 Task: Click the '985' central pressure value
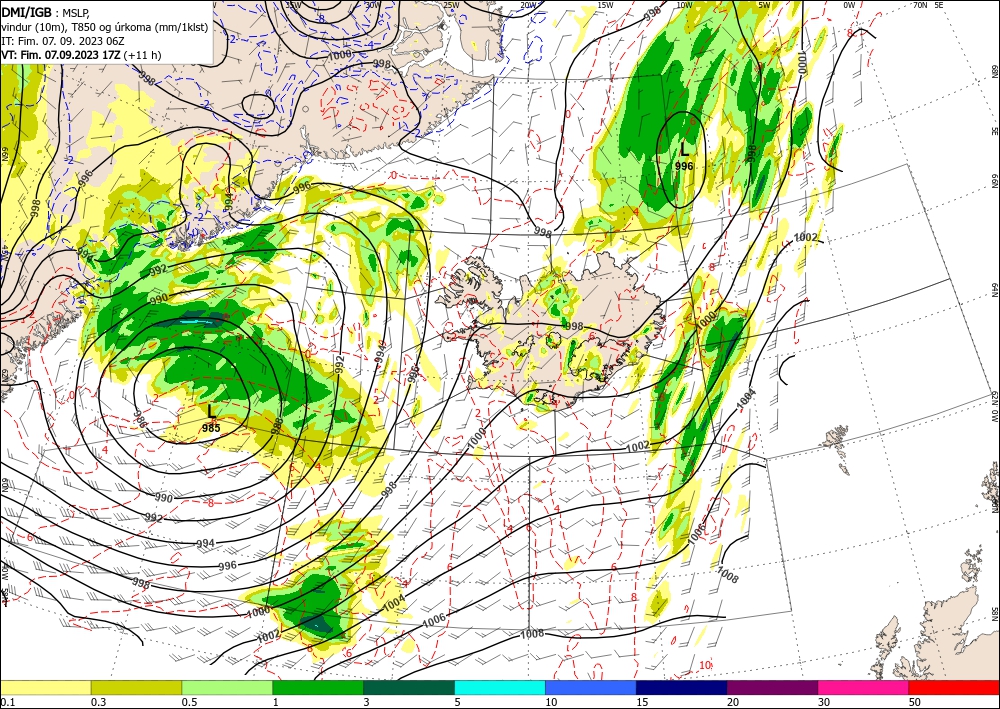[x=211, y=428]
